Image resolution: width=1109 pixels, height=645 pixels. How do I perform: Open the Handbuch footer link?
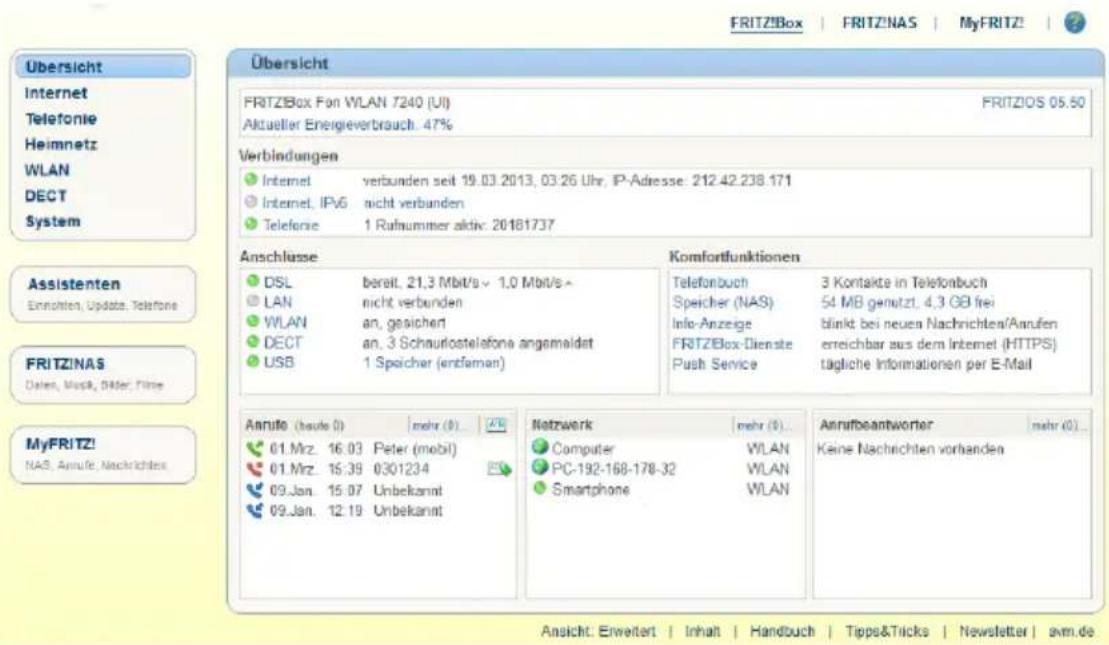(782, 630)
